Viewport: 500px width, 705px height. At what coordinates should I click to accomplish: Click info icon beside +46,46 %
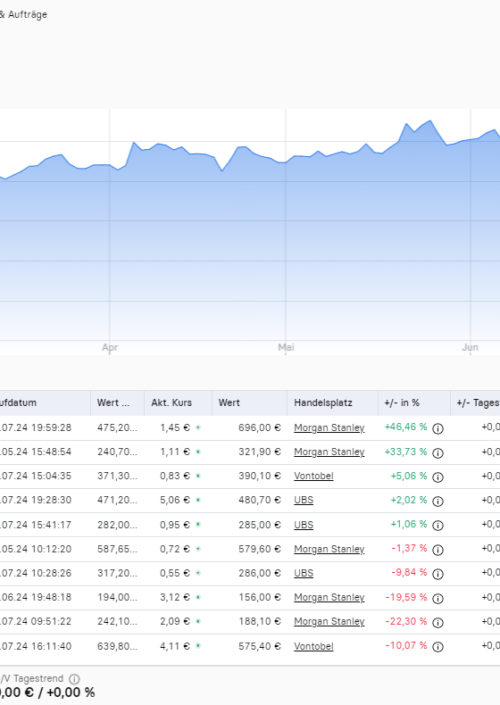(438, 428)
